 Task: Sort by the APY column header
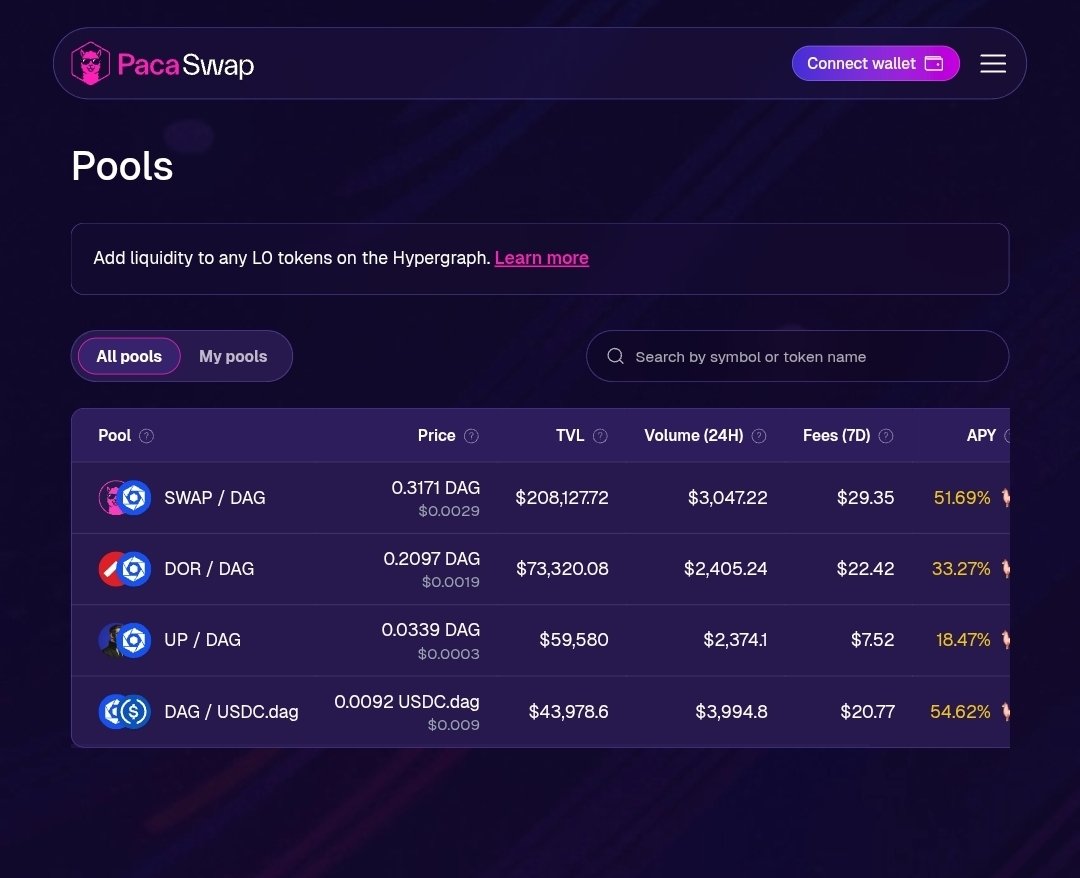pos(981,435)
